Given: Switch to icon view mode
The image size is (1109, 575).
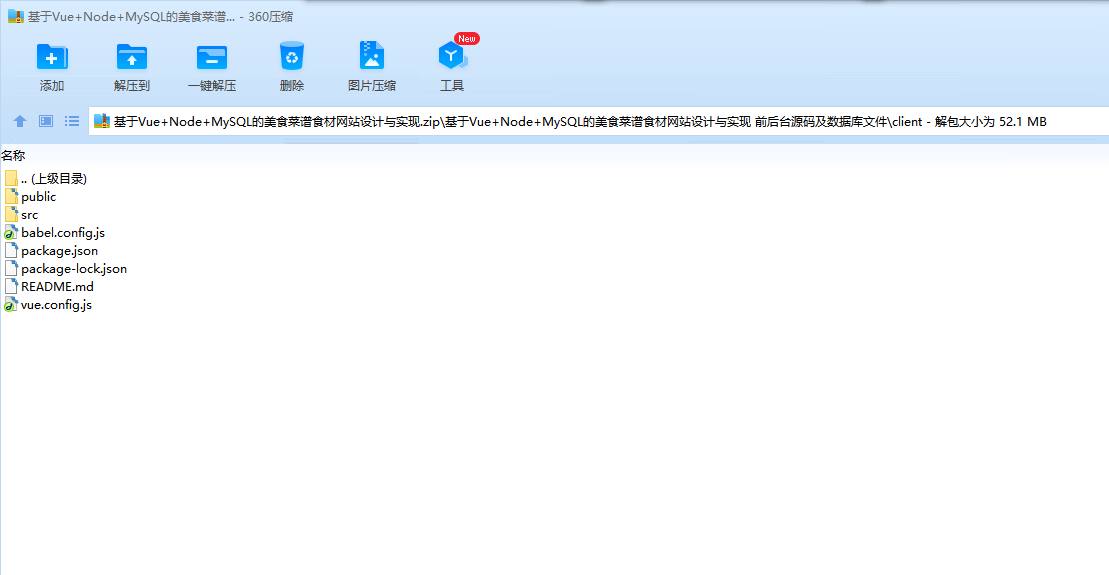Looking at the screenshot, I should click(x=46, y=122).
